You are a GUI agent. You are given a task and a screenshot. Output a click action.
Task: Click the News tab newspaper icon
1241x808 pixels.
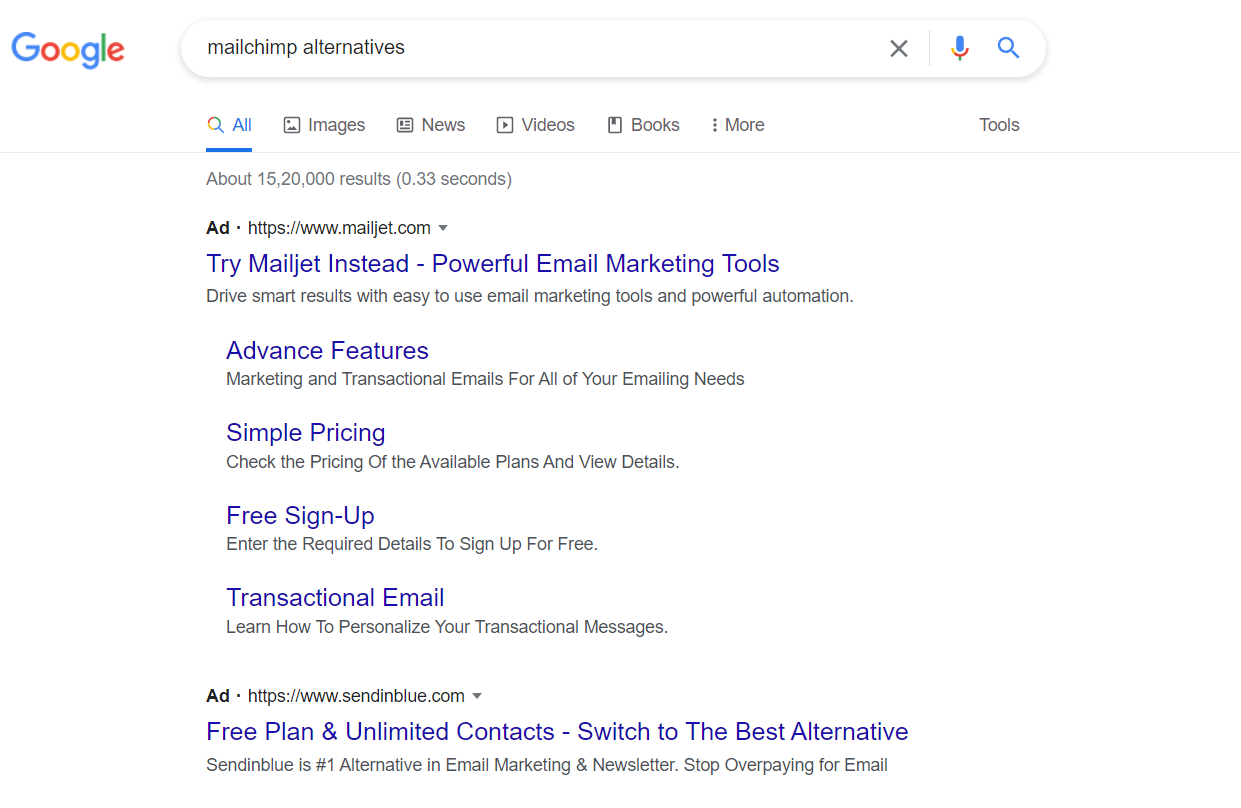(404, 124)
